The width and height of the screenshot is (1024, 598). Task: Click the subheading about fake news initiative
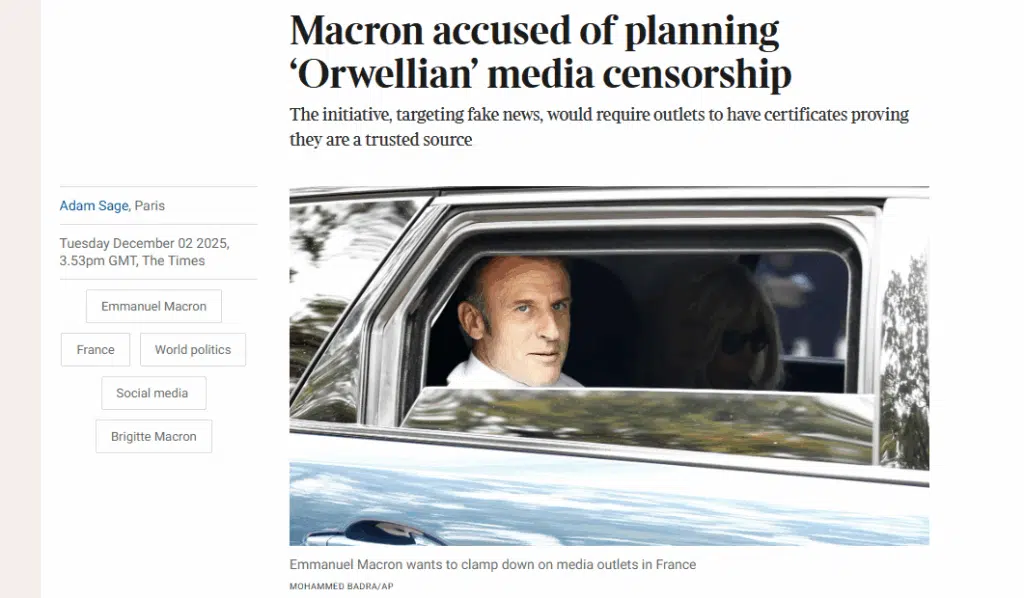(598, 126)
